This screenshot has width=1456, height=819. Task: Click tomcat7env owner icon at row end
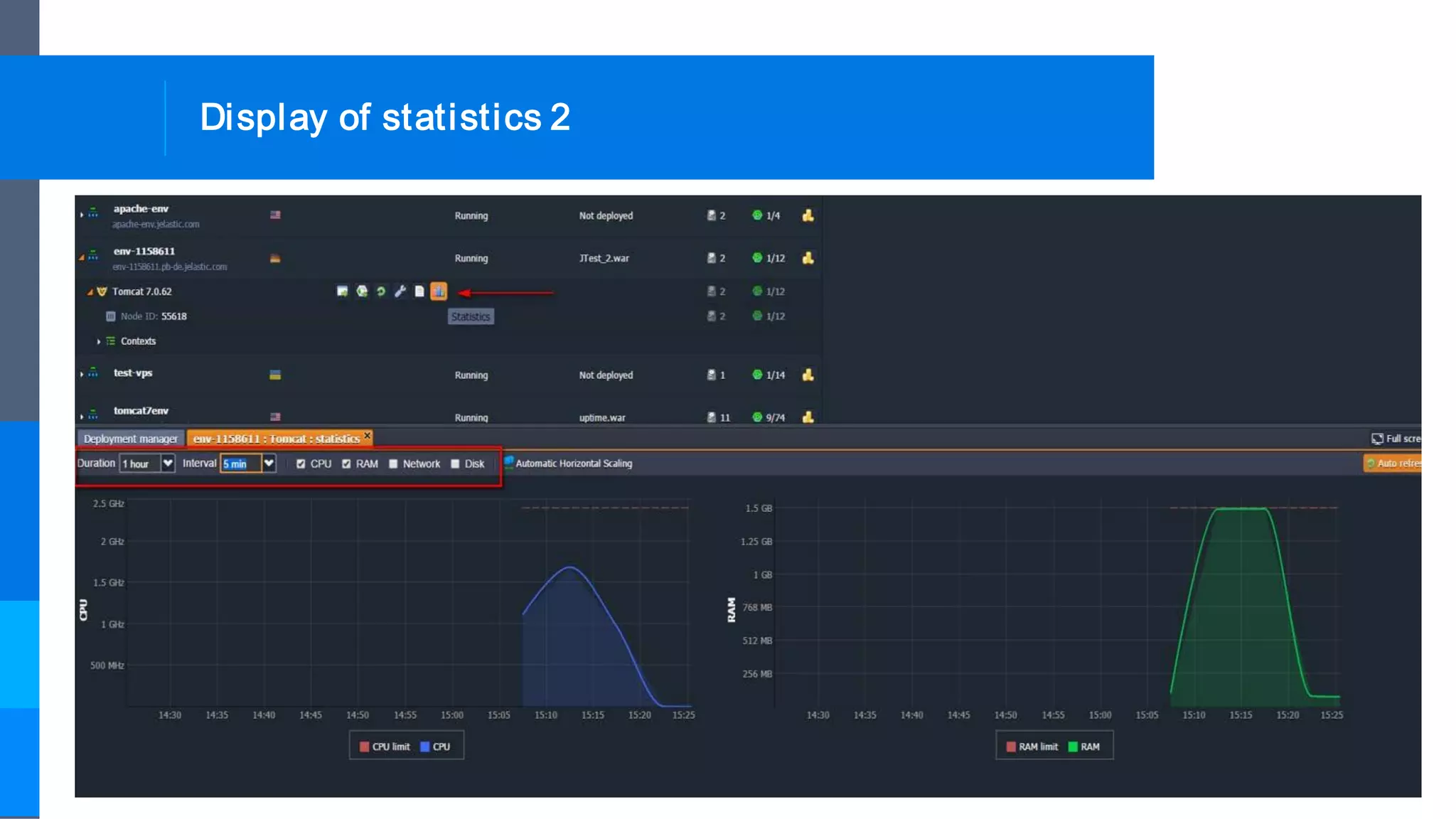(x=808, y=417)
